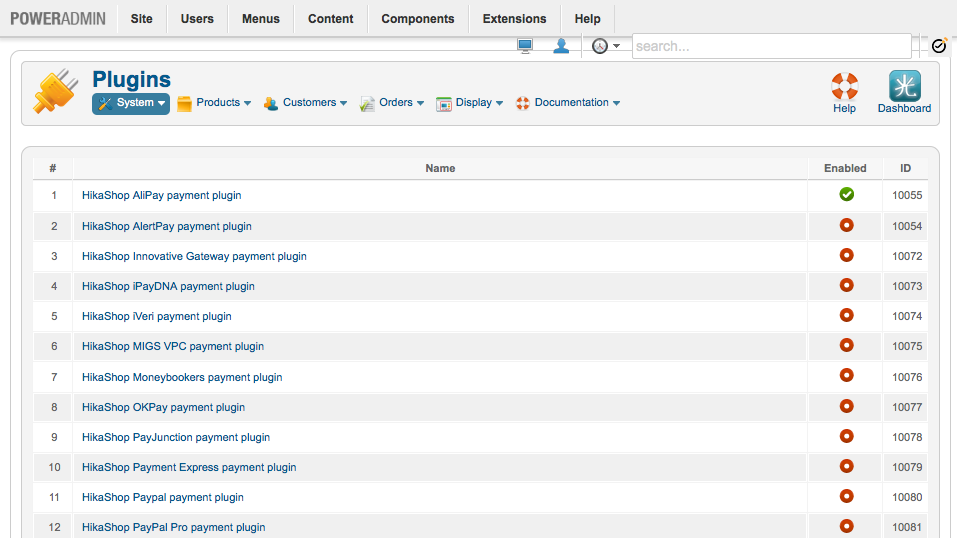Click the Orders notepad icon
Screen dimensions: 957x538
click(367, 104)
